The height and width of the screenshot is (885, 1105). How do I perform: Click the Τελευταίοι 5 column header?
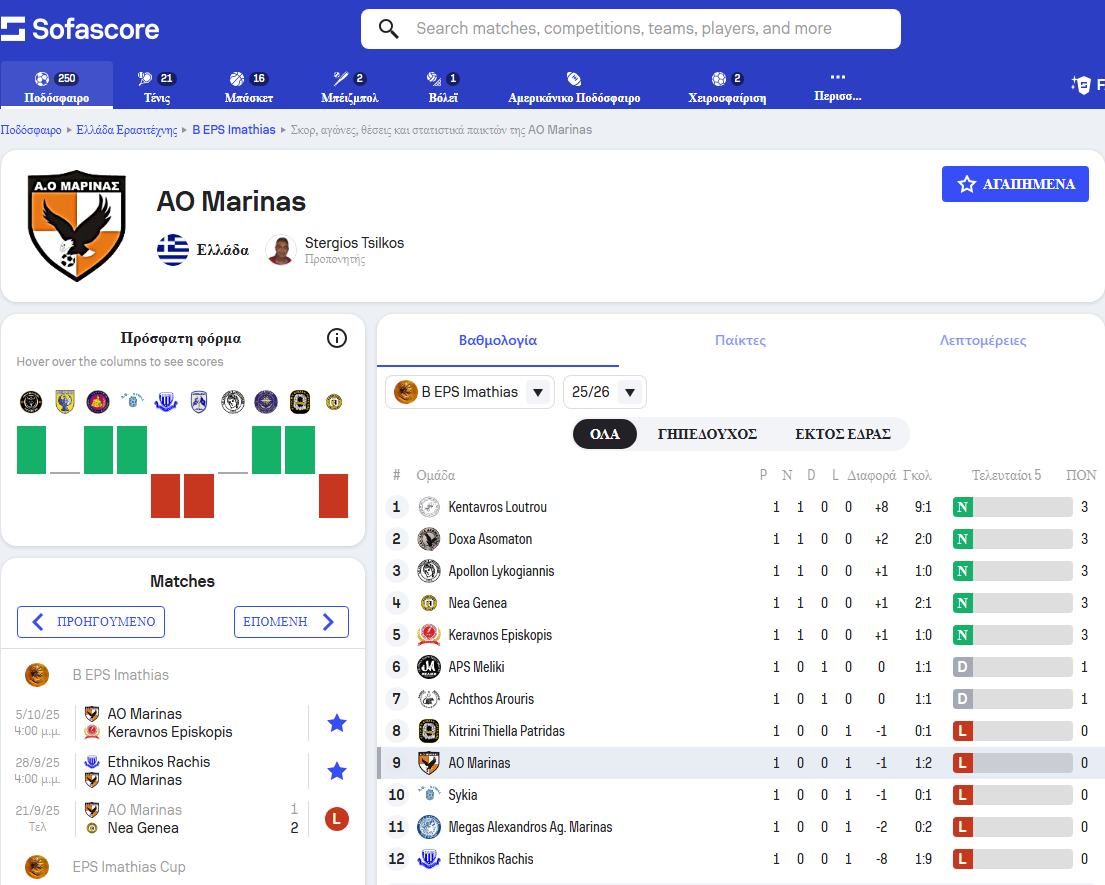(1006, 476)
